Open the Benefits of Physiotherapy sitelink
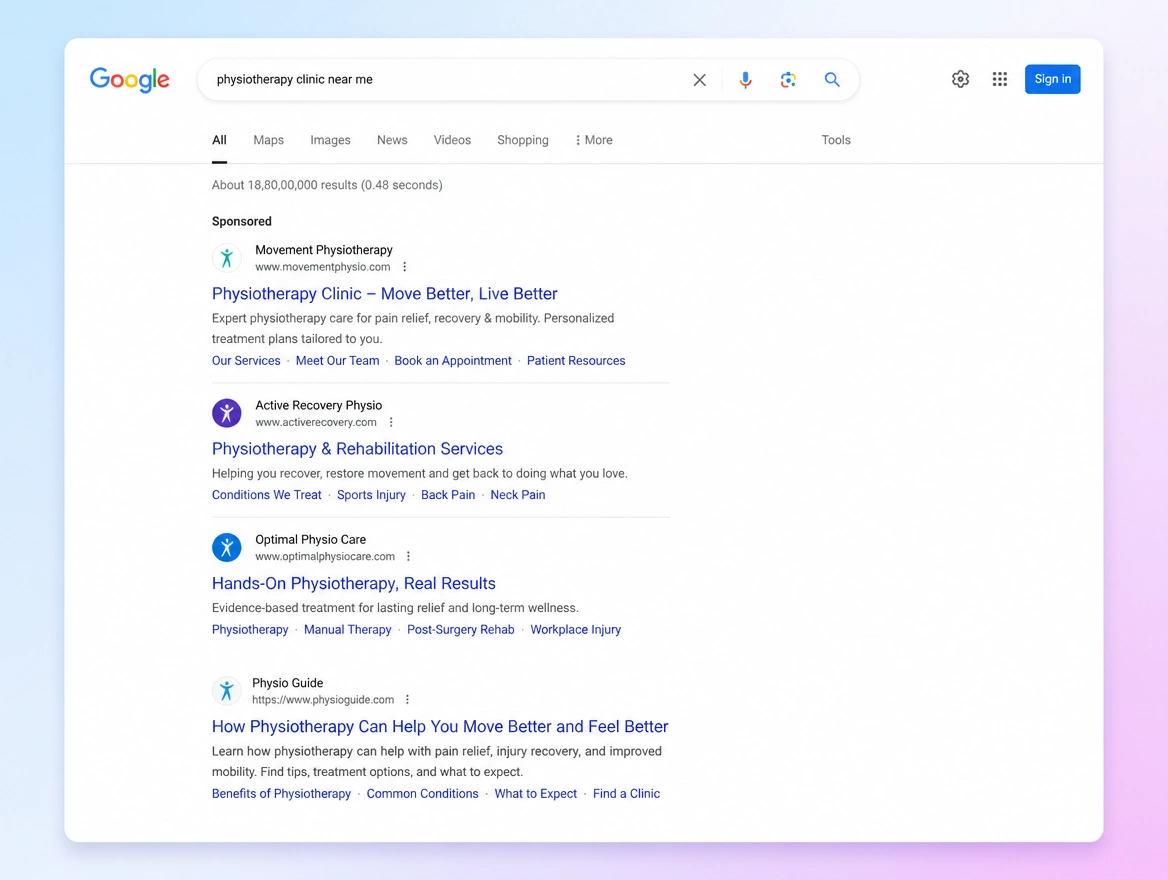 [x=281, y=794]
